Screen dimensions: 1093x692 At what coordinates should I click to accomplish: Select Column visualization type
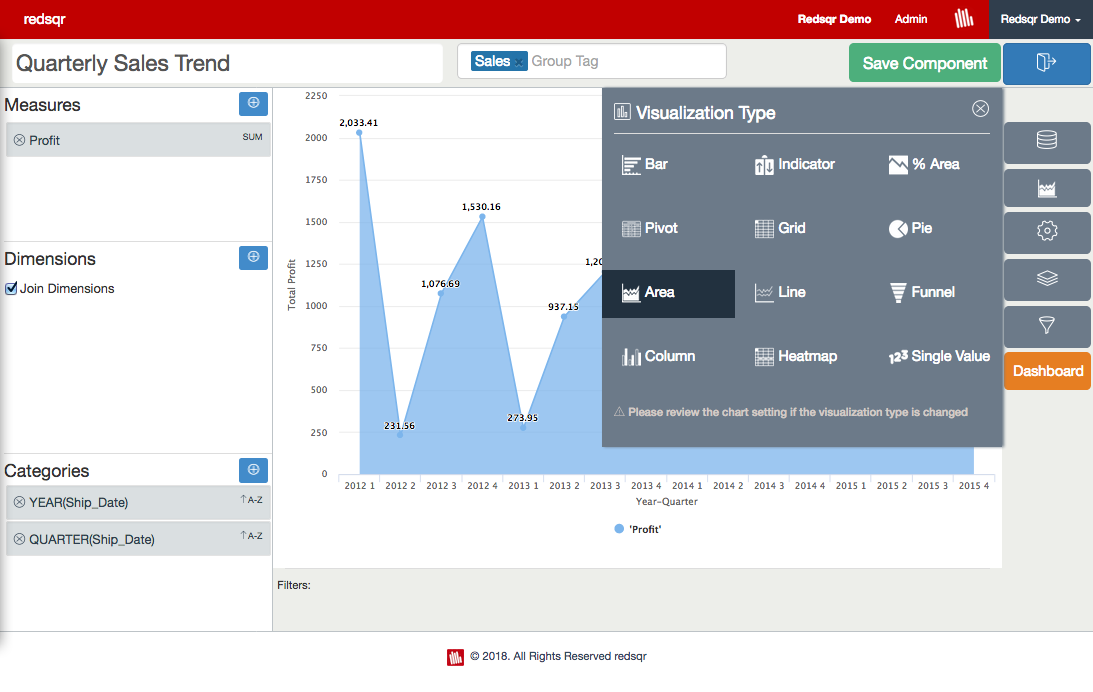click(x=658, y=357)
